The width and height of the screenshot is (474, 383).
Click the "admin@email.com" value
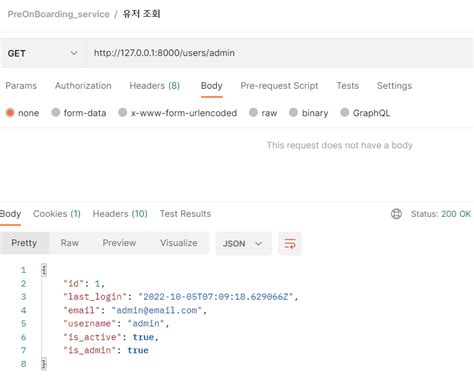pos(157,310)
